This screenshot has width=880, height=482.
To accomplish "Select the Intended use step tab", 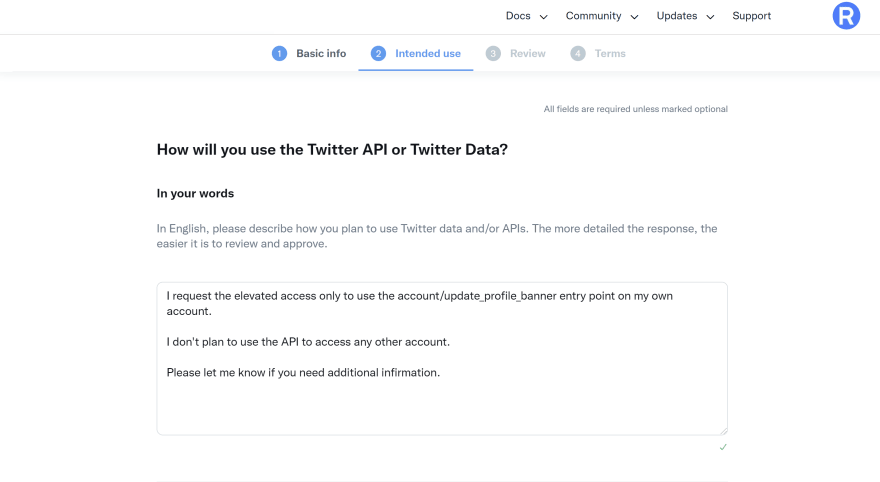I will (x=416, y=53).
